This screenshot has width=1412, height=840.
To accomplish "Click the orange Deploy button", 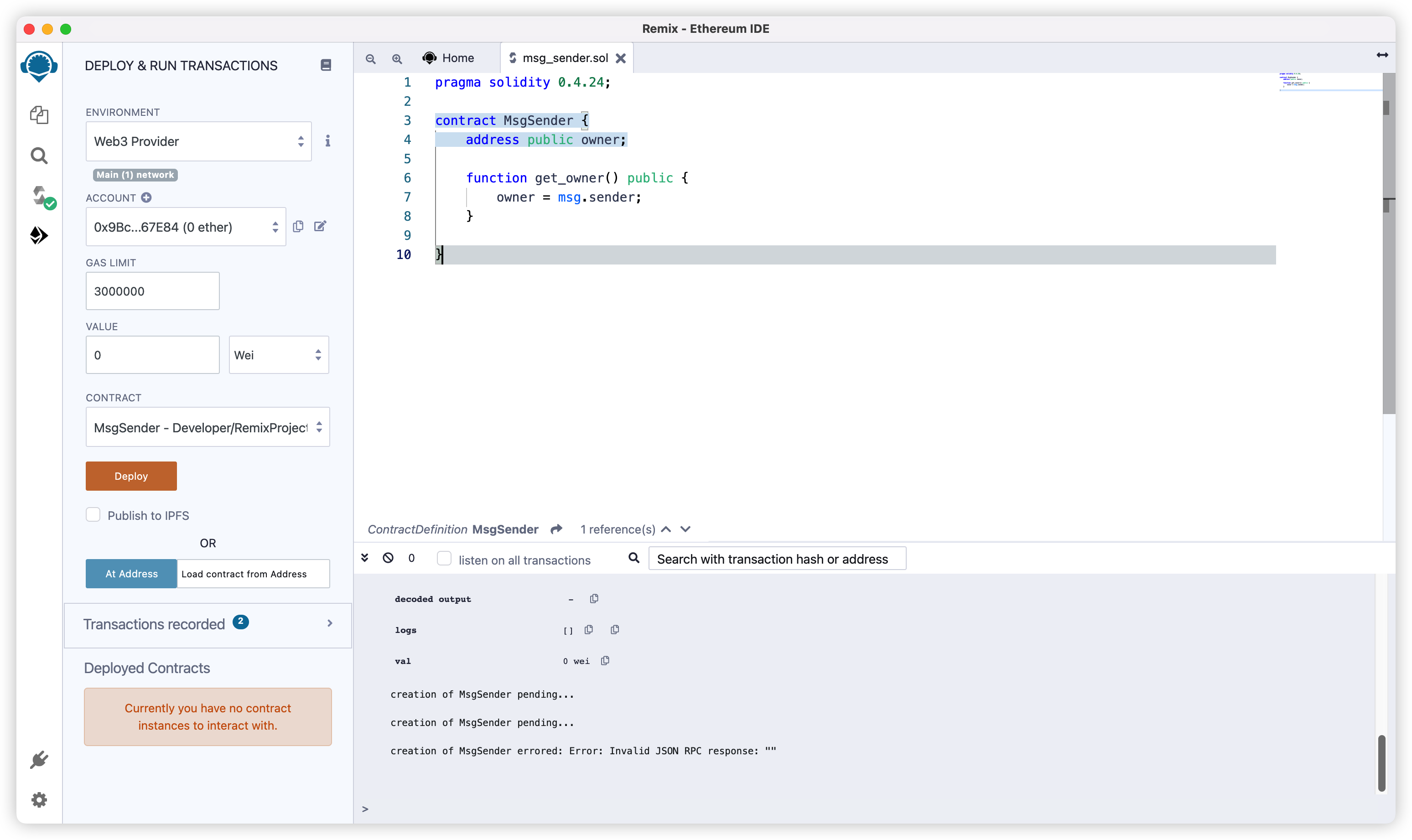I will pyautogui.click(x=131, y=476).
